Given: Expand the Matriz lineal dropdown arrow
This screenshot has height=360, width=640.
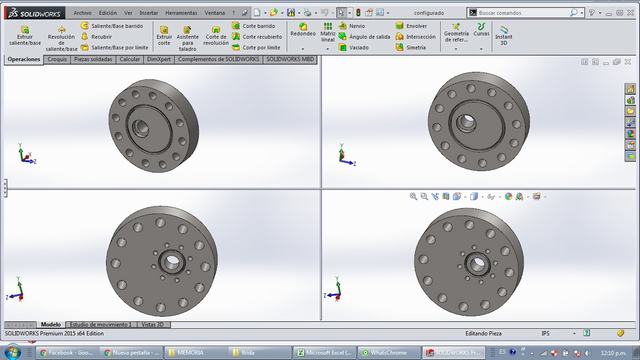Looking at the screenshot, I should (x=327, y=49).
